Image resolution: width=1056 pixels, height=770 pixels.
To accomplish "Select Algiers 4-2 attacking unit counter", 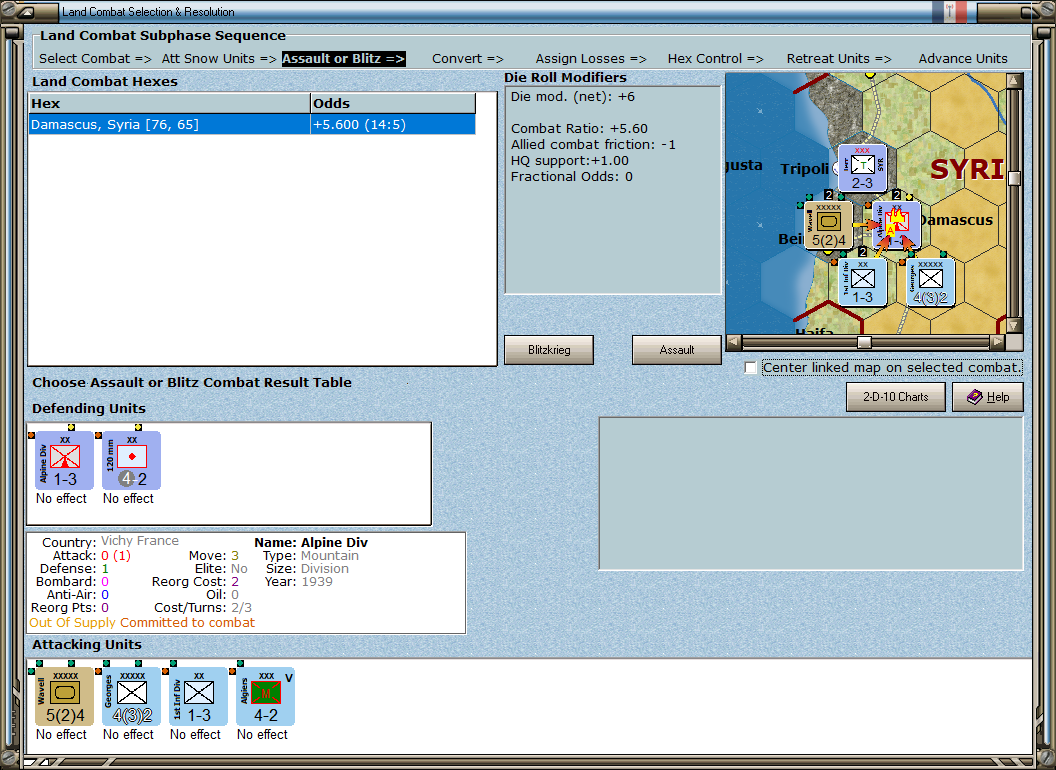I will coord(265,697).
